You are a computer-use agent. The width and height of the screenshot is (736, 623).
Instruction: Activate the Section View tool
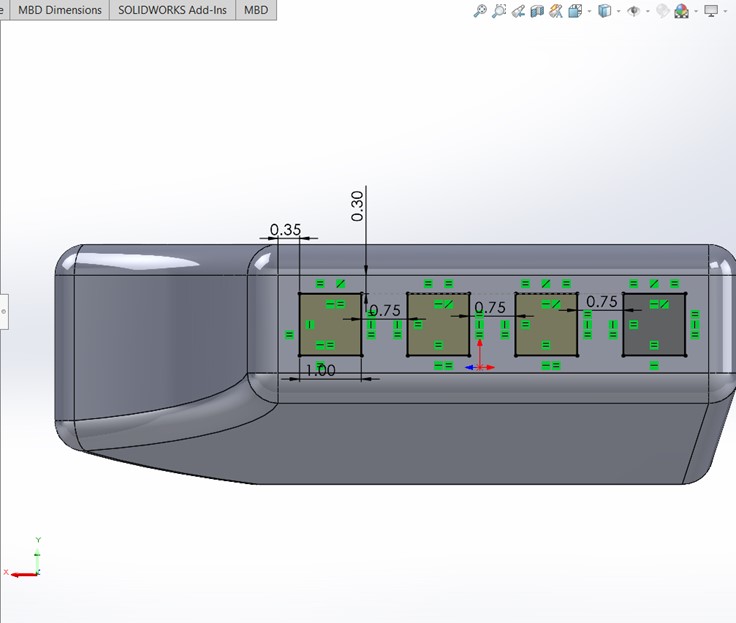point(537,10)
